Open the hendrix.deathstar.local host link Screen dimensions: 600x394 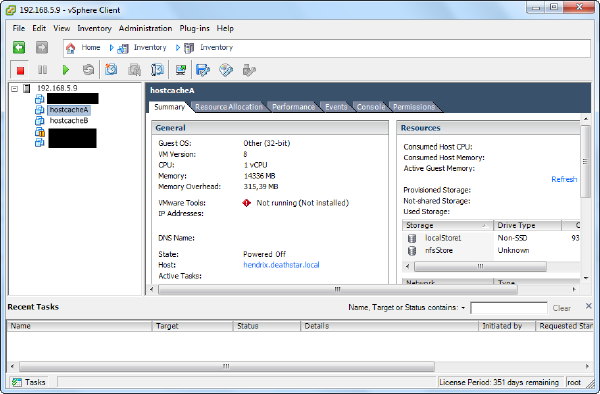tap(281, 265)
